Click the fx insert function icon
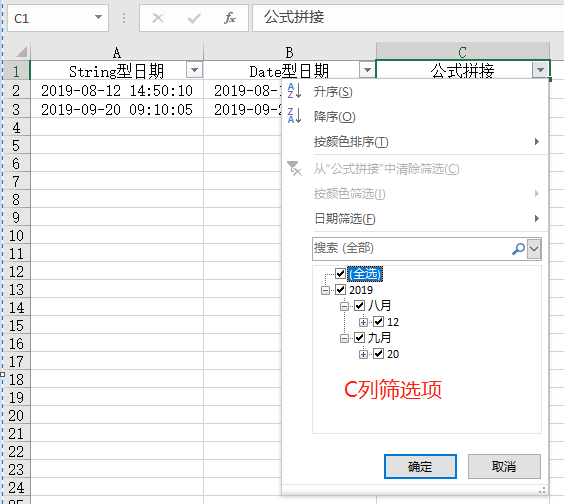Screen dimensions: 564x504 [x=229, y=18]
